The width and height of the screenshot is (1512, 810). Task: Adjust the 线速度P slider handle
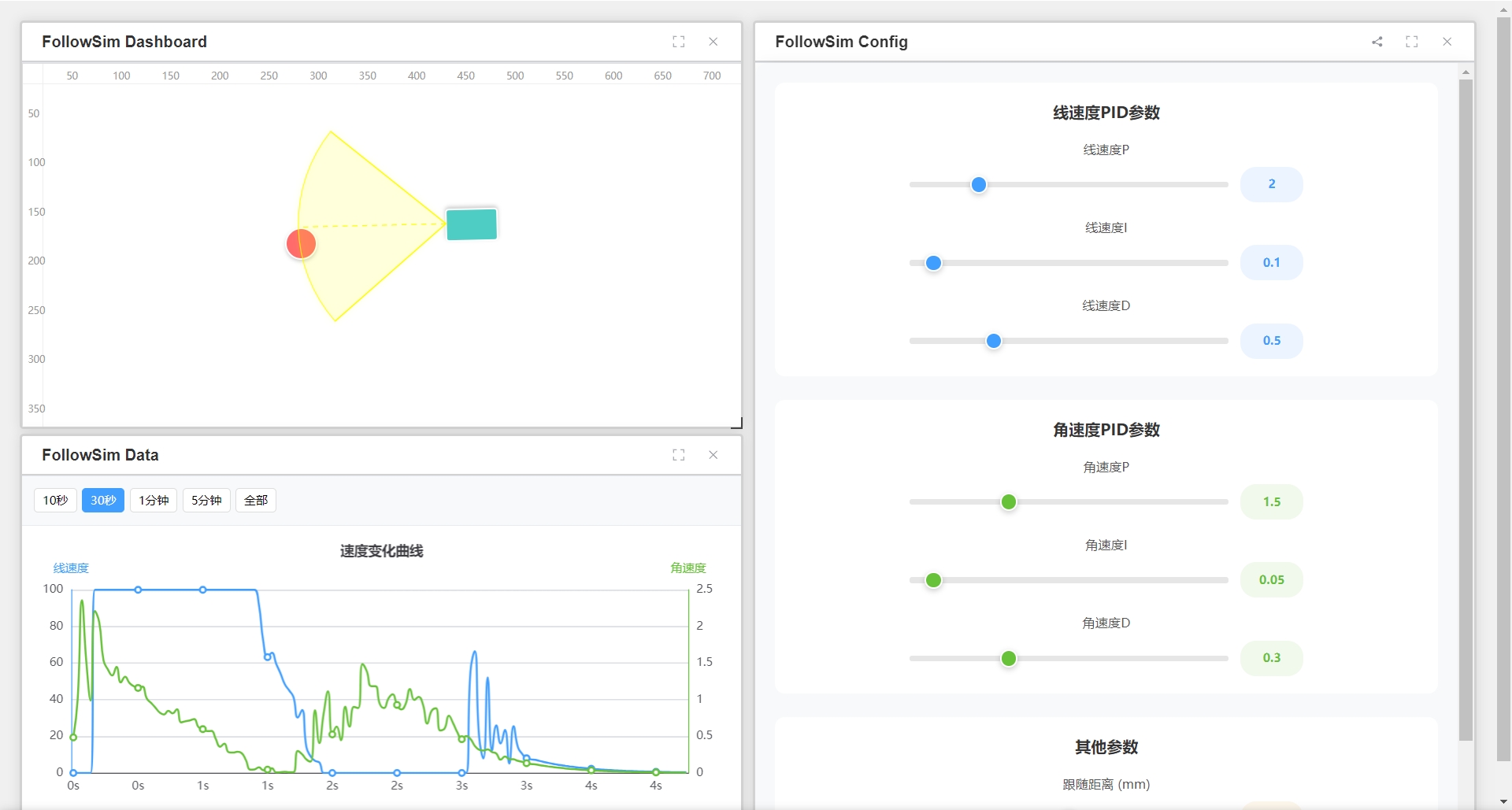979,185
